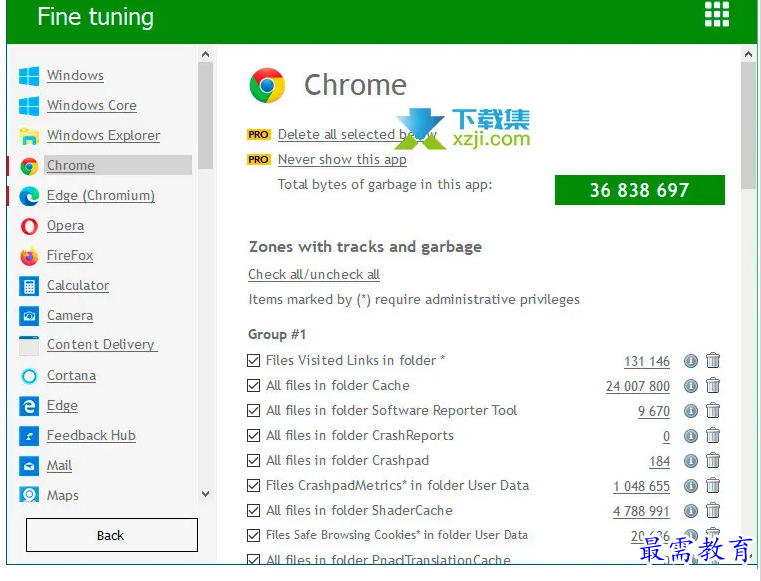Show info for CrashpadMetrics row

[x=691, y=486]
